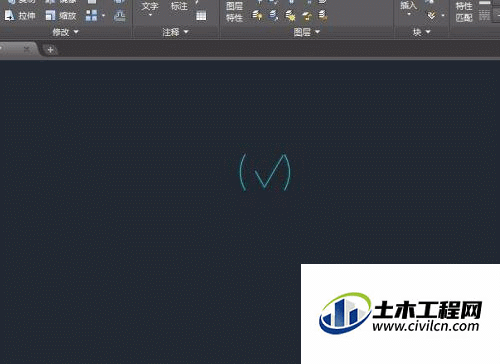500x364 pixels.
Task: Open 图层特性 (Layer Properties)
Action: pyautogui.click(x=234, y=11)
